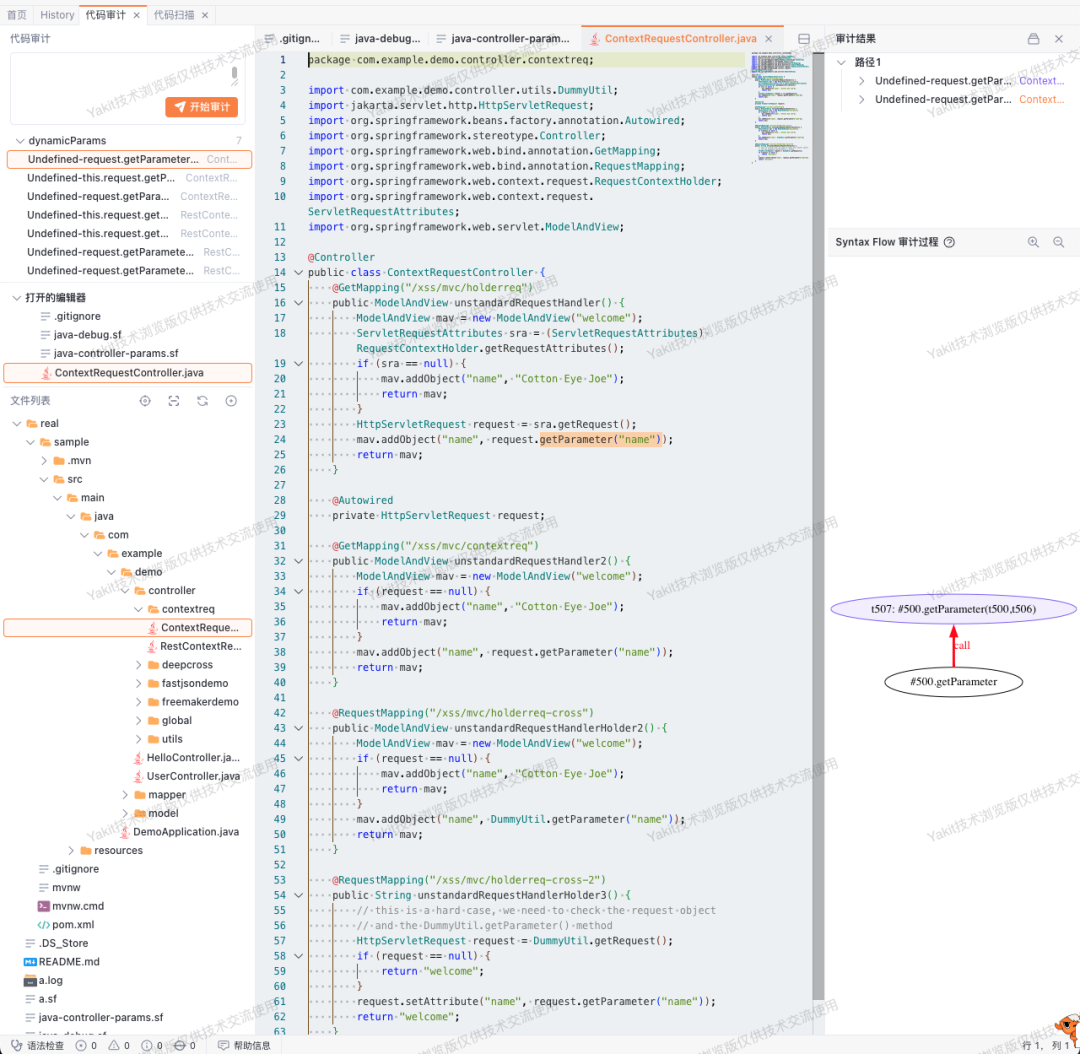Switch to the 代码扫描 tab
Image resolution: width=1080 pixels, height=1054 pixels.
[x=174, y=14]
